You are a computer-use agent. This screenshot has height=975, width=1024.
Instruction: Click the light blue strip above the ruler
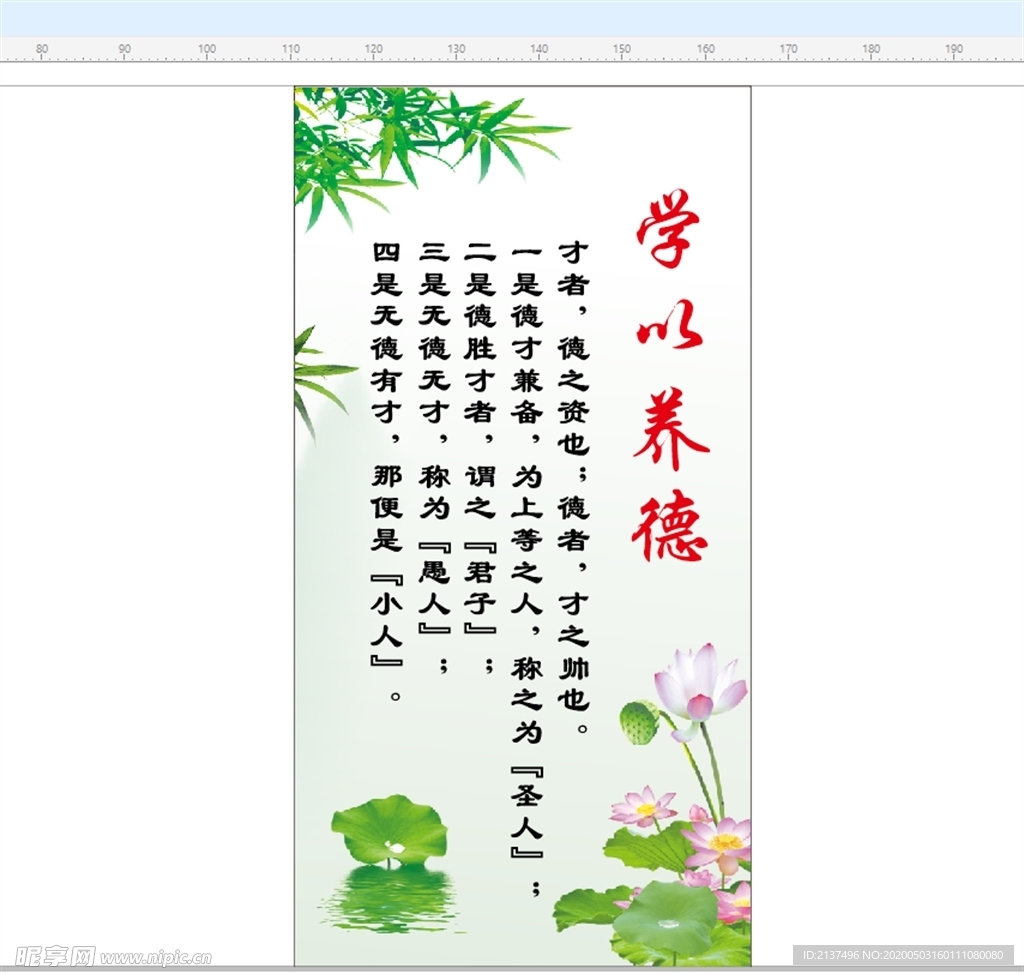[512, 15]
